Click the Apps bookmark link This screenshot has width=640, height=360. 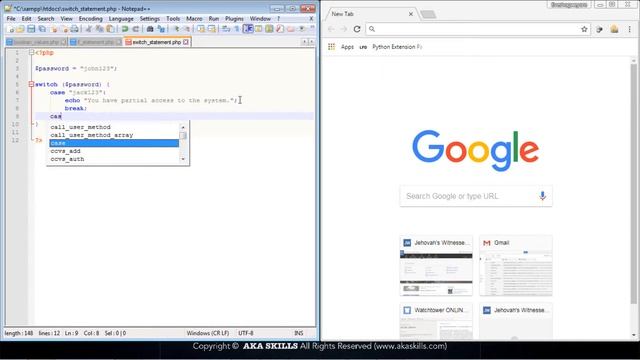point(347,47)
